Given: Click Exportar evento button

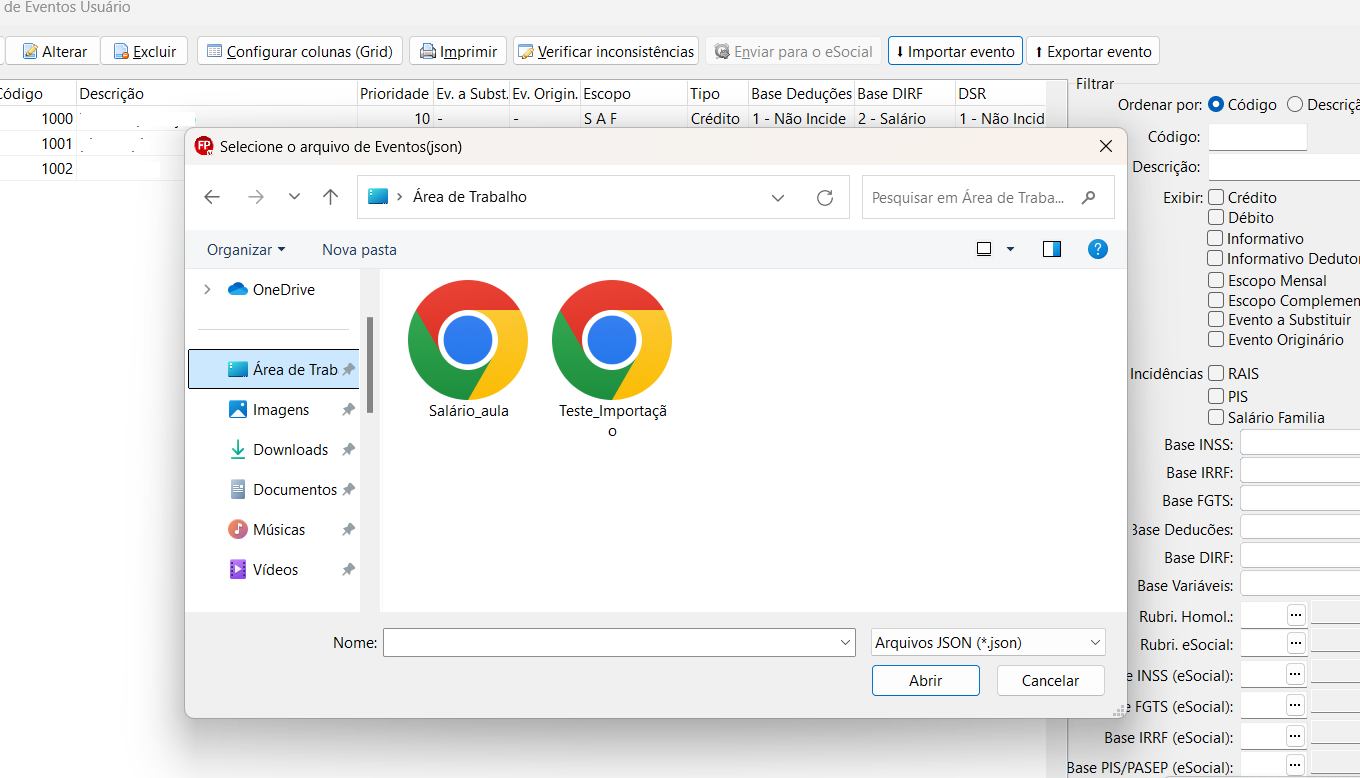Looking at the screenshot, I should point(1093,51).
